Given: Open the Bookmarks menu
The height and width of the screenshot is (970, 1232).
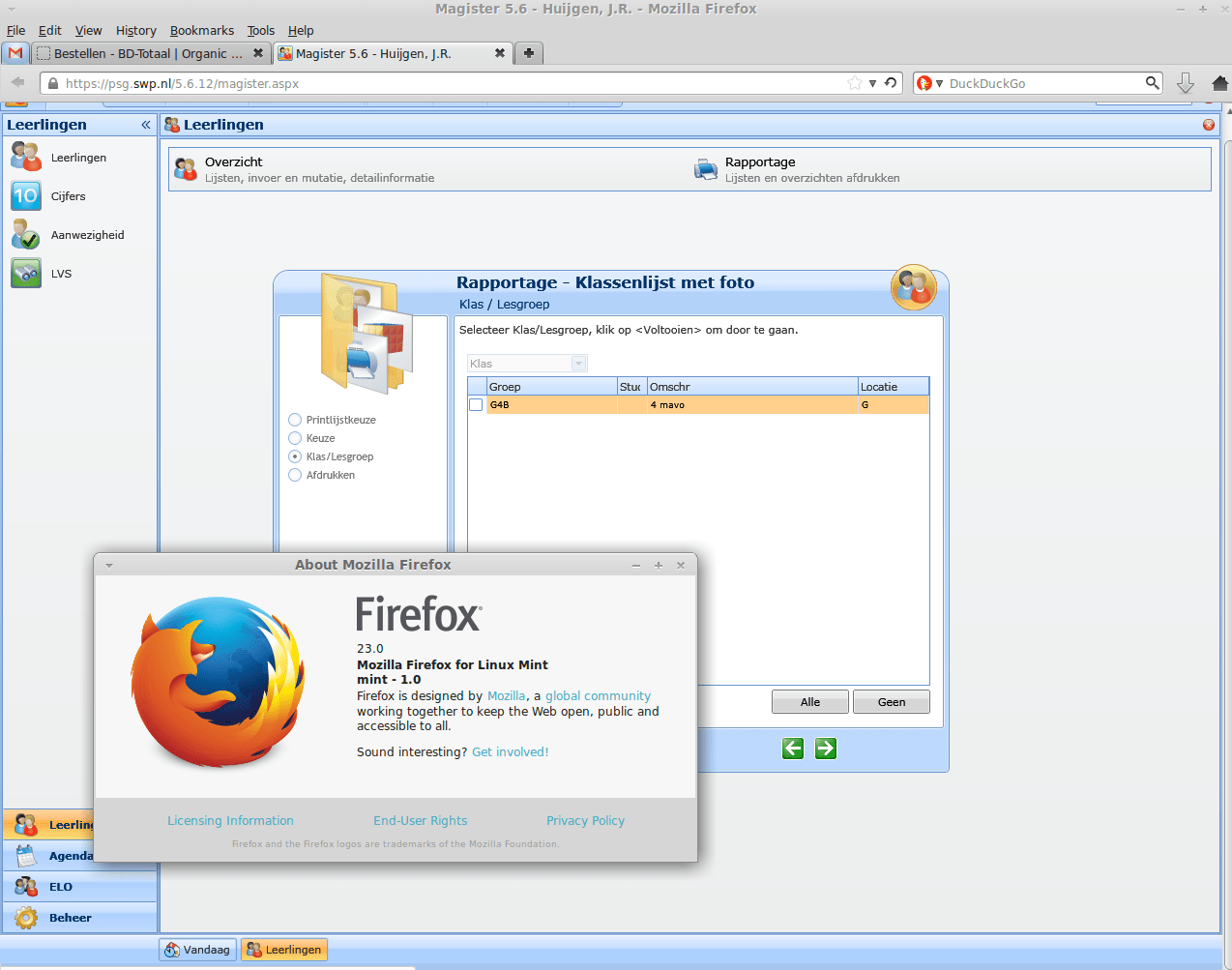Looking at the screenshot, I should (x=201, y=30).
